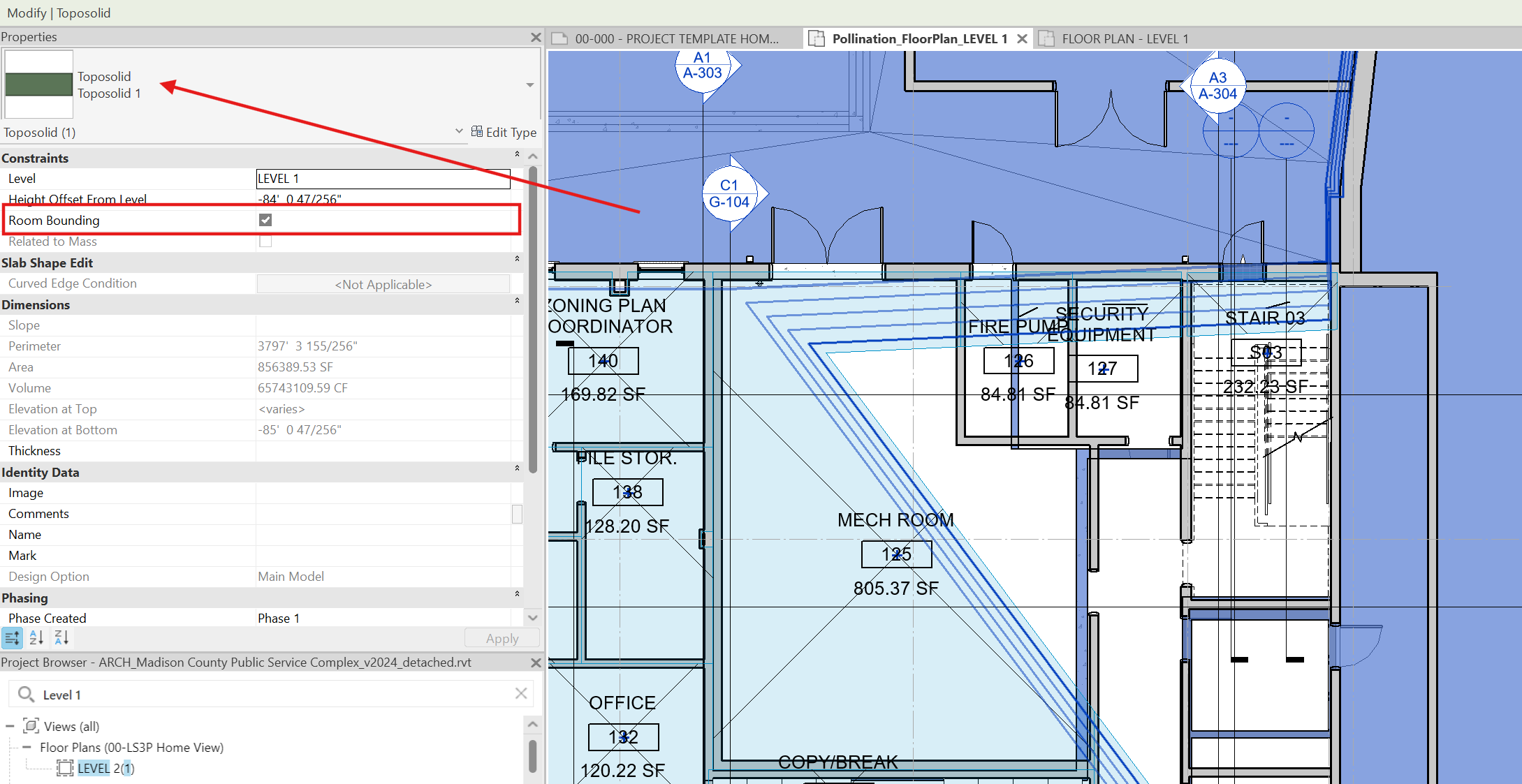1522x784 pixels.
Task: Click the Apply button
Action: click(x=502, y=638)
